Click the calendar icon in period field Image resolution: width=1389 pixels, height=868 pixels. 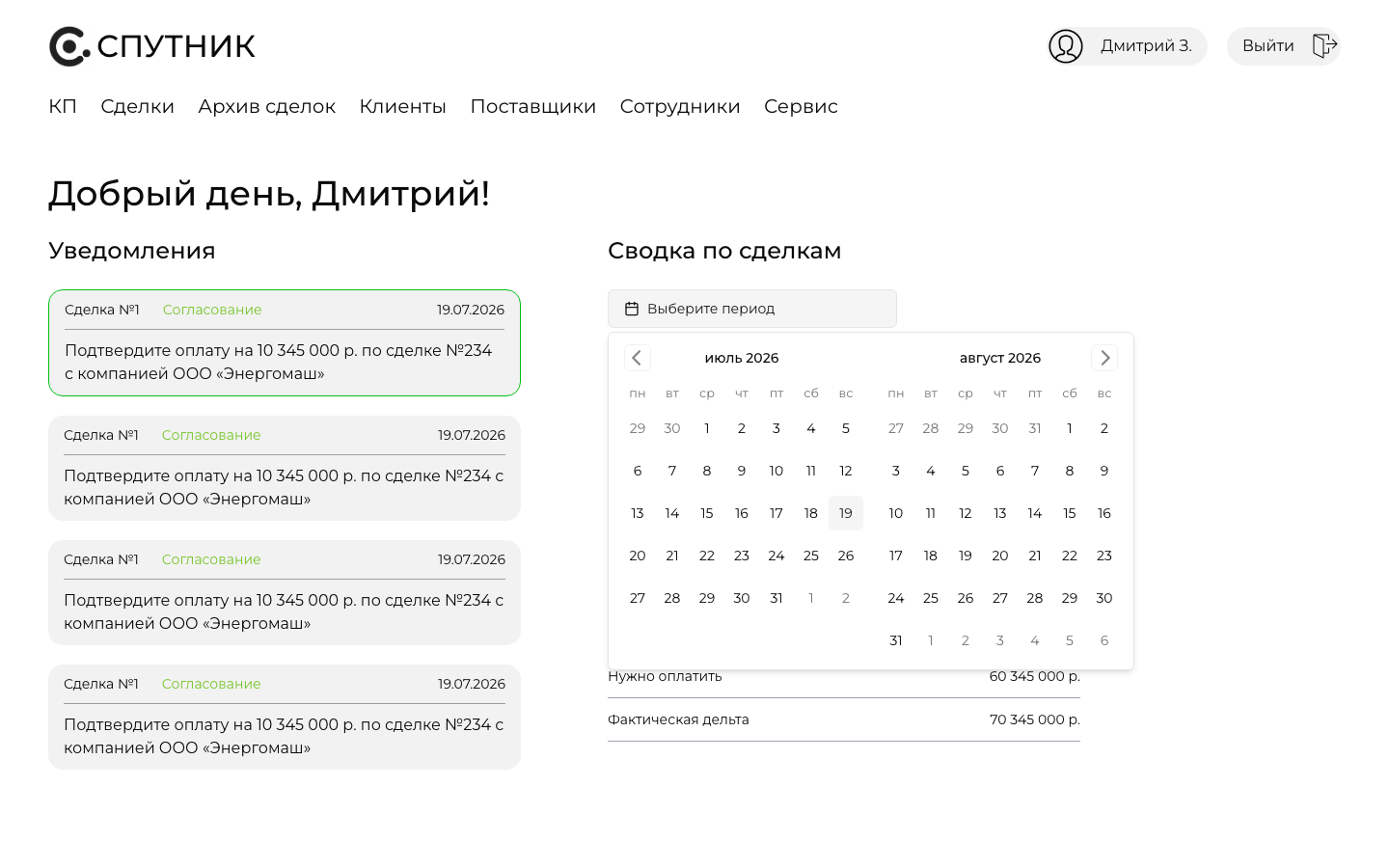[x=632, y=309]
